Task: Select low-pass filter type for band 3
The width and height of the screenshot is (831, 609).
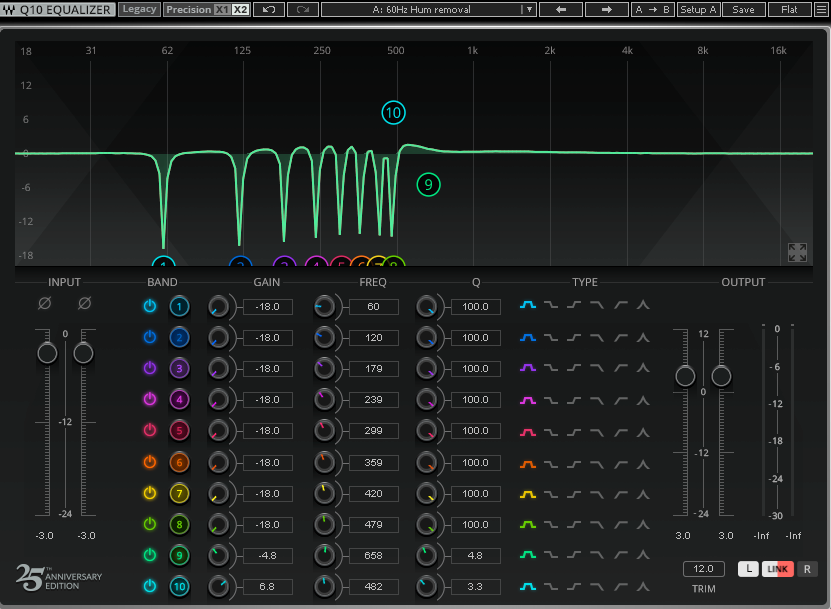Action: pos(597,368)
